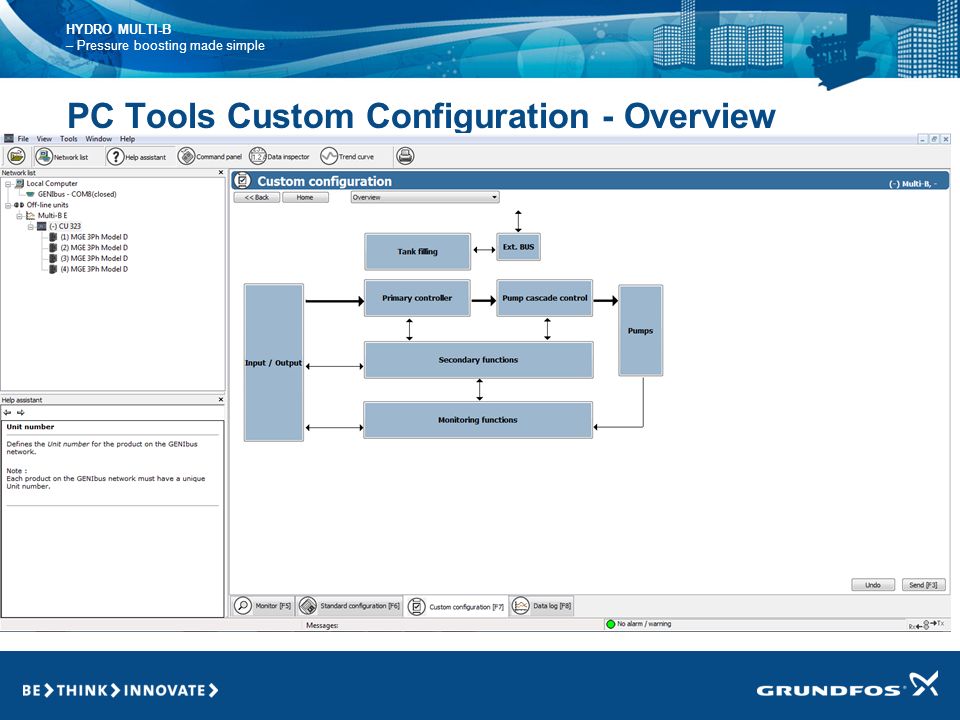
Task: Open the Primary controller block
Action: pyautogui.click(x=417, y=298)
